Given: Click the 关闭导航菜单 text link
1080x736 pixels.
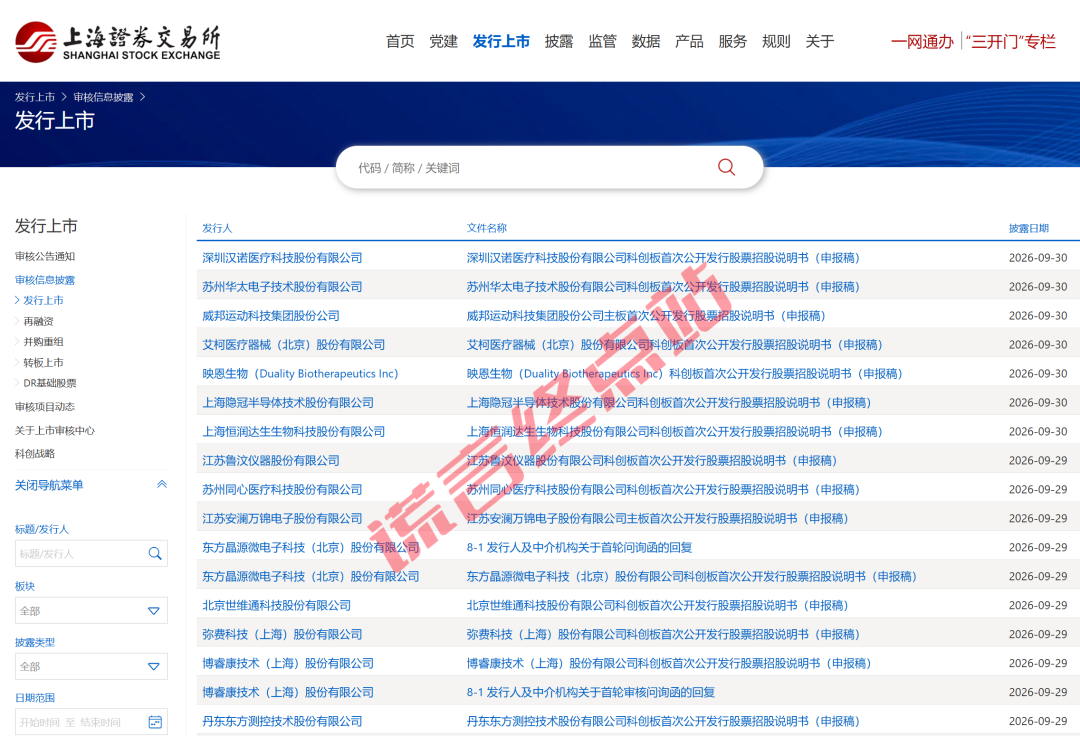Looking at the screenshot, I should click(x=49, y=485).
